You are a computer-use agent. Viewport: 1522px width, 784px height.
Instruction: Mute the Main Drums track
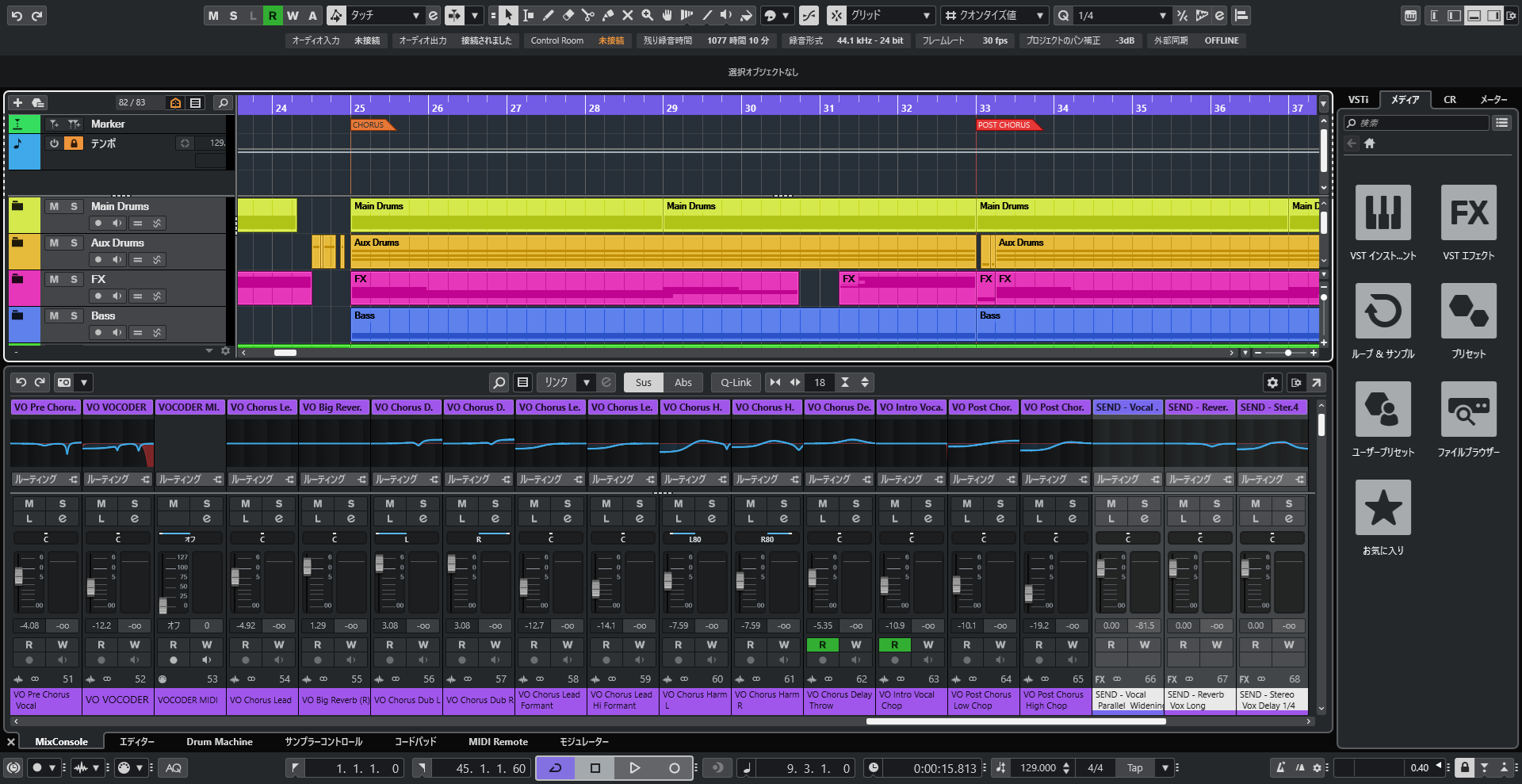[54, 206]
